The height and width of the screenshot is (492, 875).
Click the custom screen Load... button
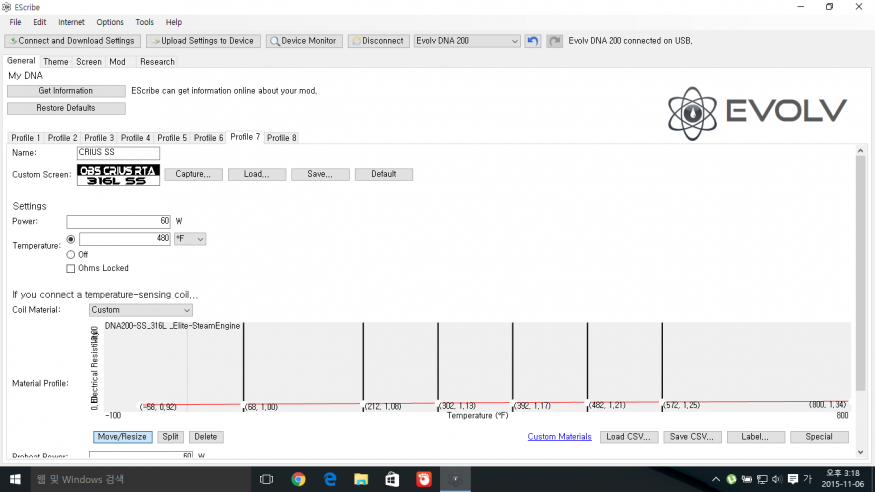point(257,174)
